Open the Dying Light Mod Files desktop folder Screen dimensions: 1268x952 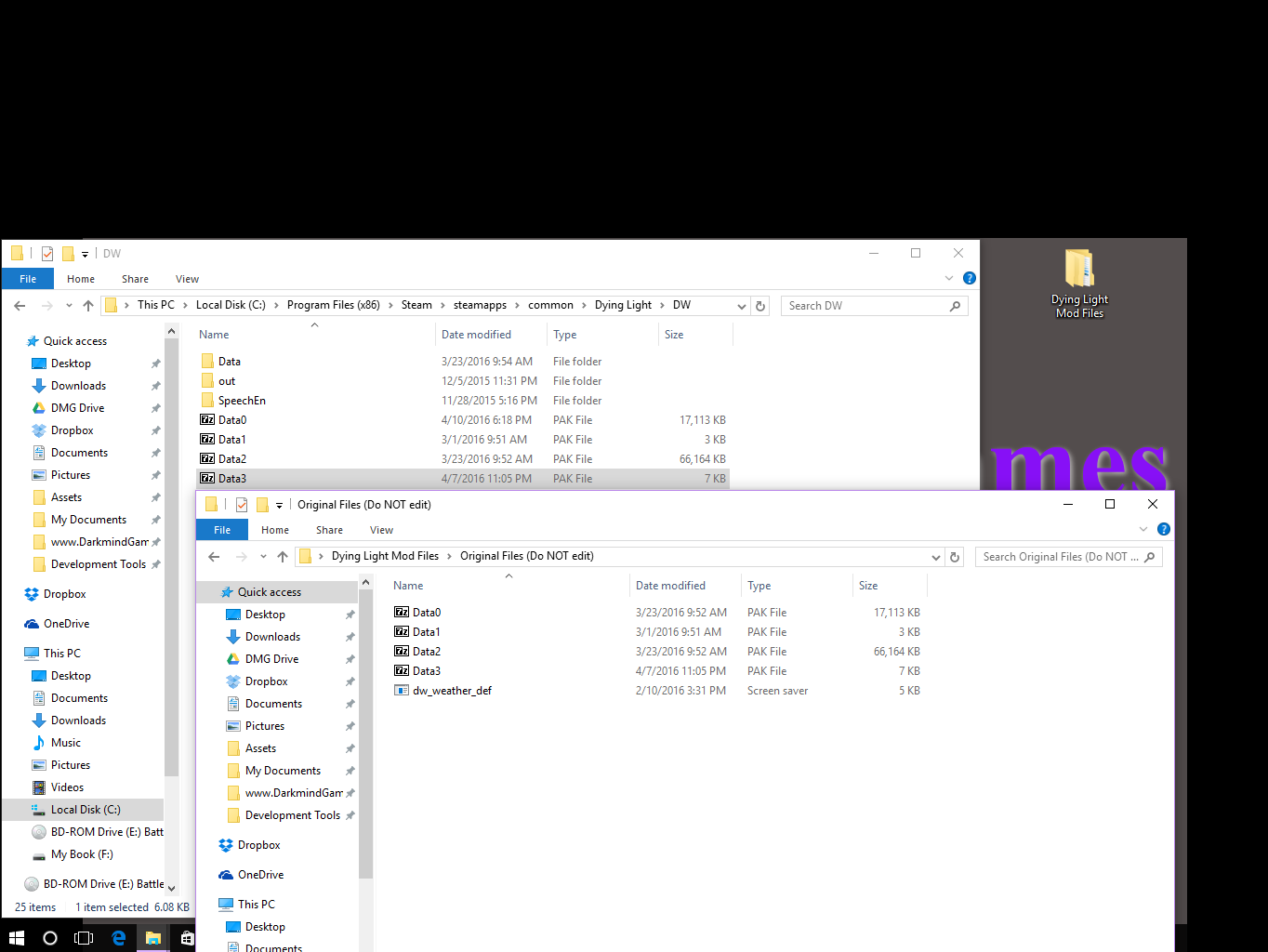point(1079,284)
